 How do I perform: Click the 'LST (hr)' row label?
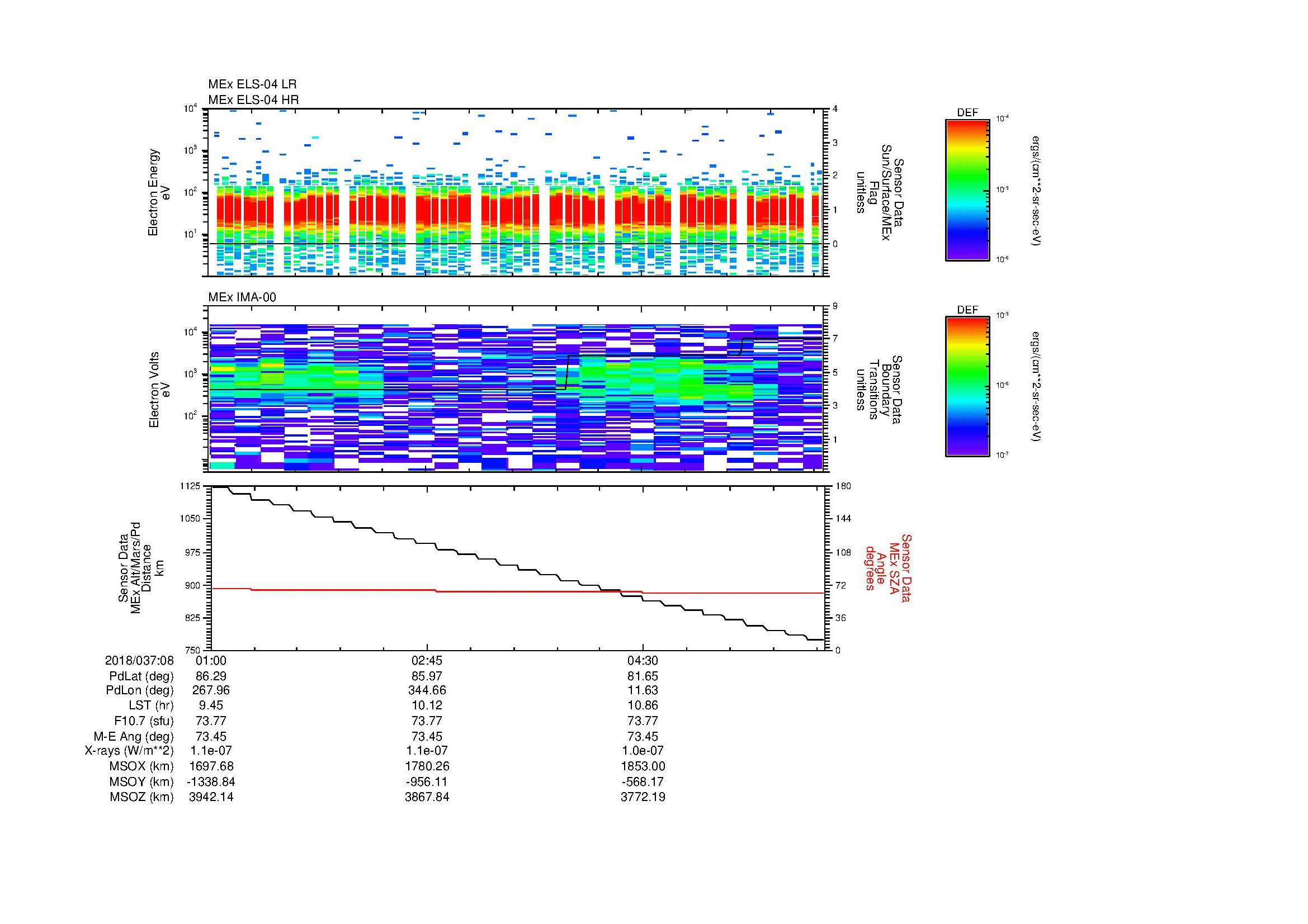coord(151,705)
